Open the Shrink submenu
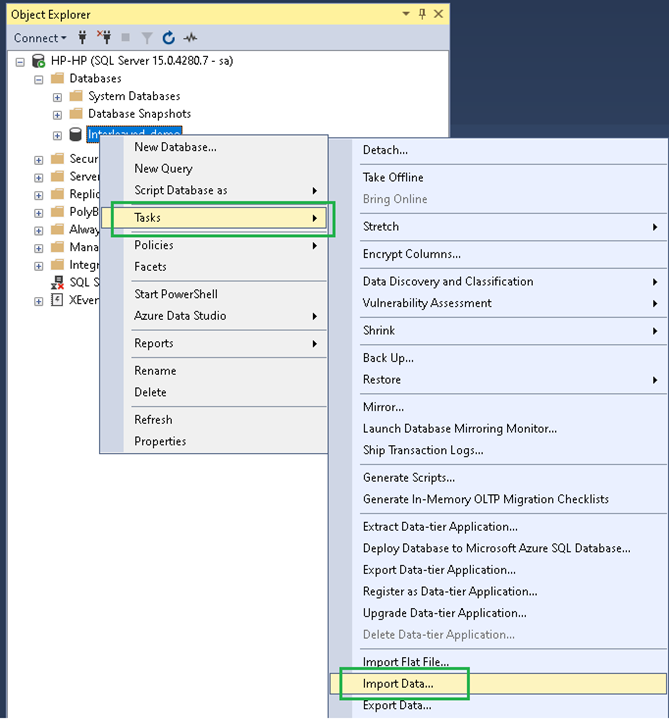This screenshot has width=669, height=720. (498, 331)
